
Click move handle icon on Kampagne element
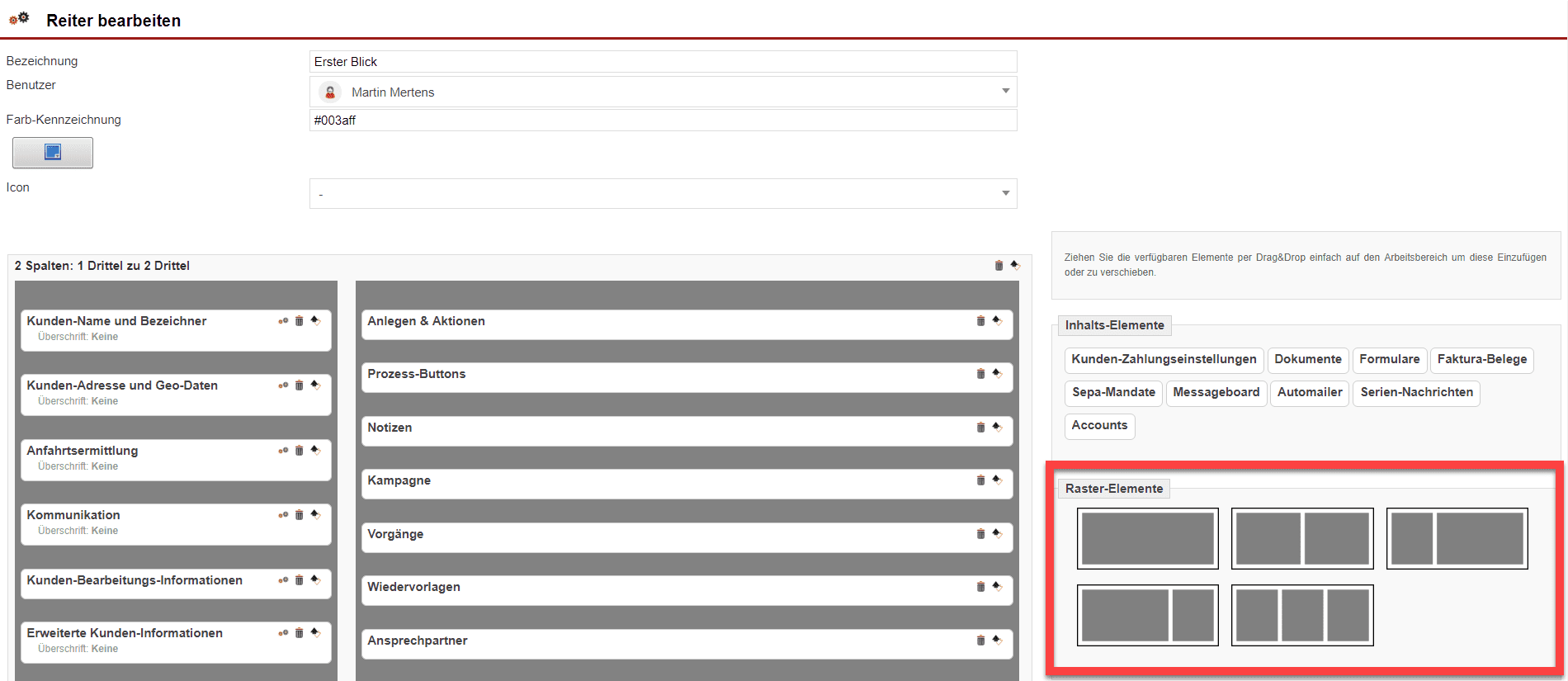point(997,480)
